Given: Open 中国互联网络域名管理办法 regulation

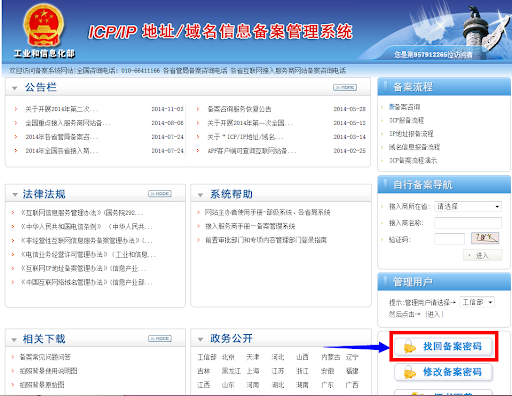Looking at the screenshot, I should point(86,283).
